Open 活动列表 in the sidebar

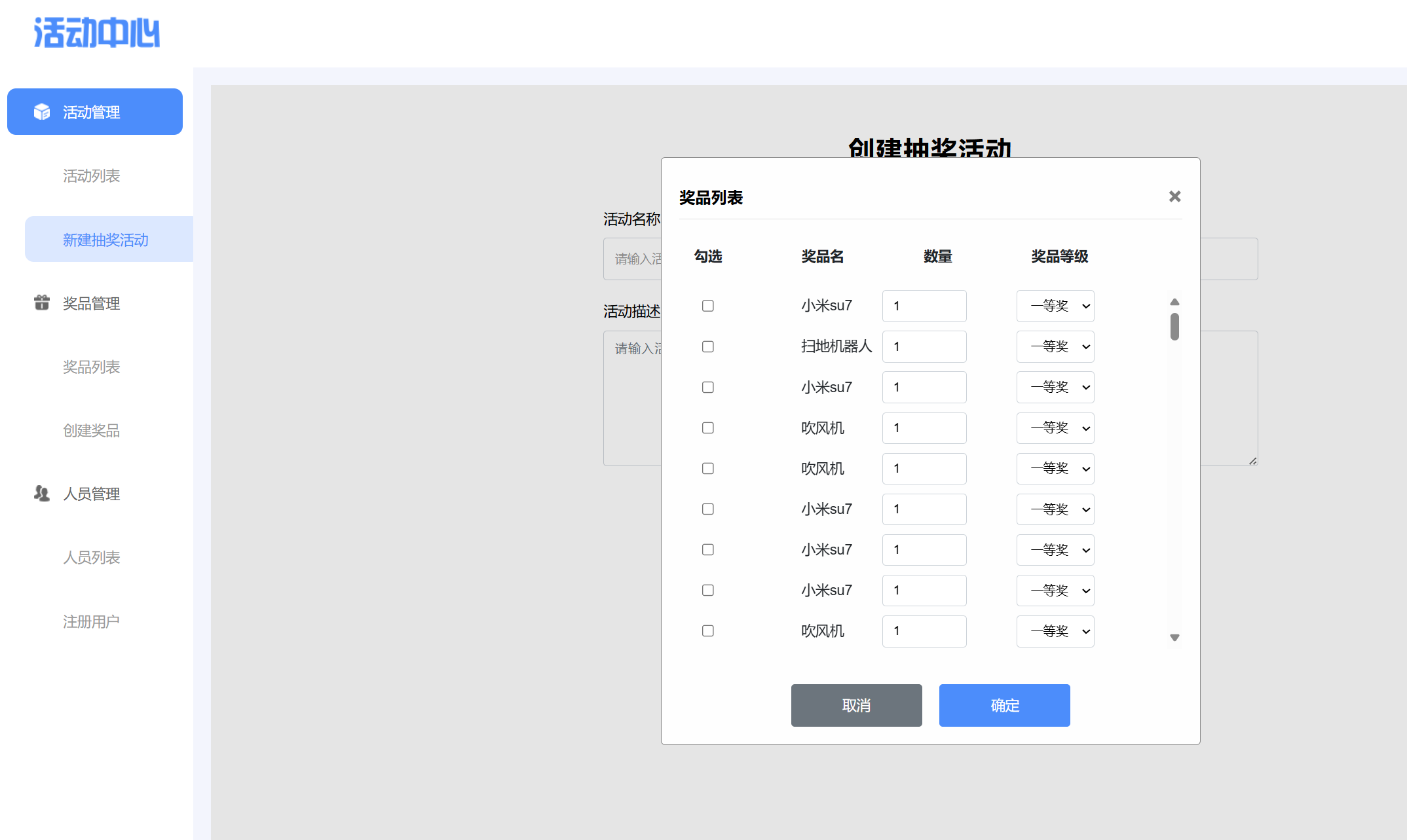point(91,175)
